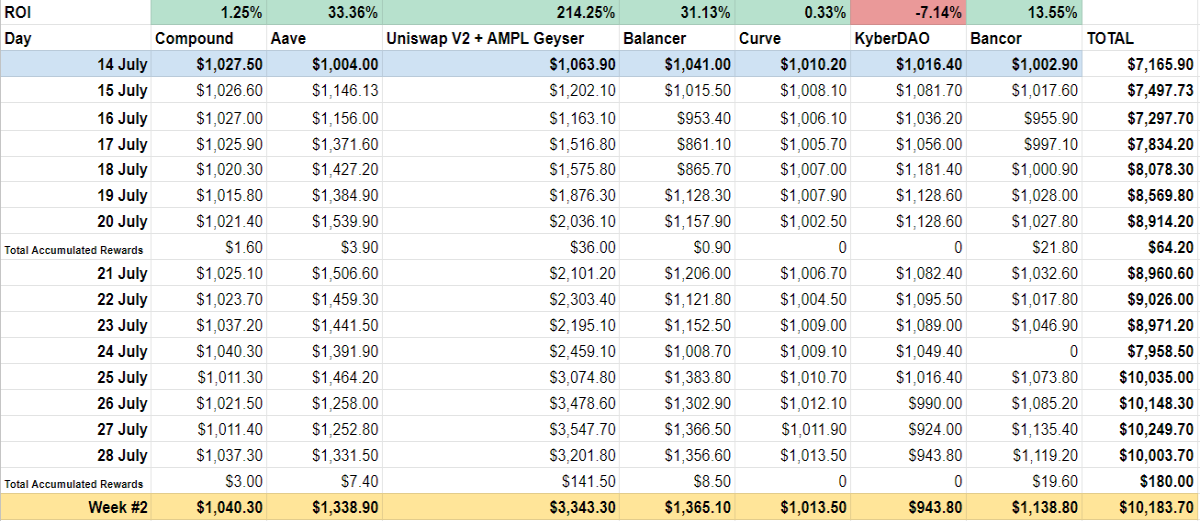Select the $64.20 accumulated rewards total
The width and height of the screenshot is (1200, 521).
[1141, 247]
